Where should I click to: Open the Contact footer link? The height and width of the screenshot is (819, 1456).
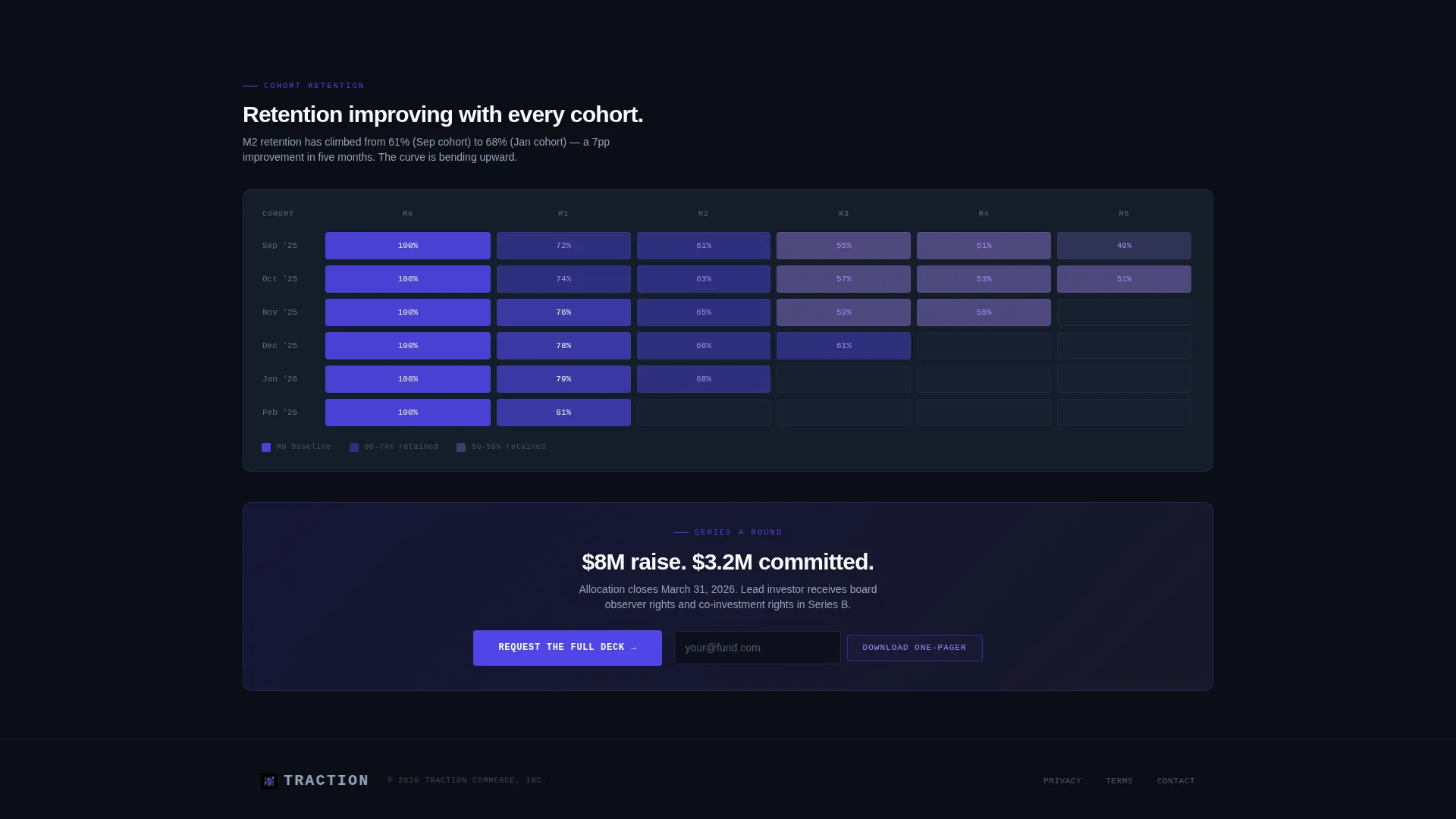[x=1176, y=781]
